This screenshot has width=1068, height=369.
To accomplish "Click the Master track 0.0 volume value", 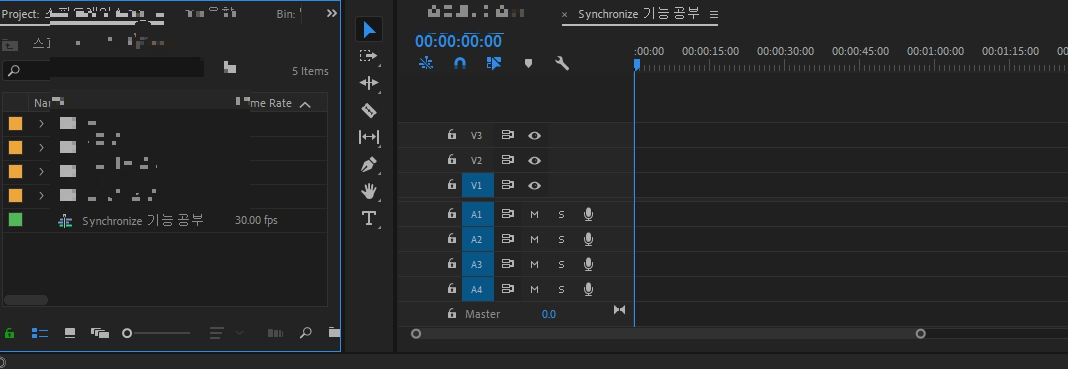I will pos(548,314).
